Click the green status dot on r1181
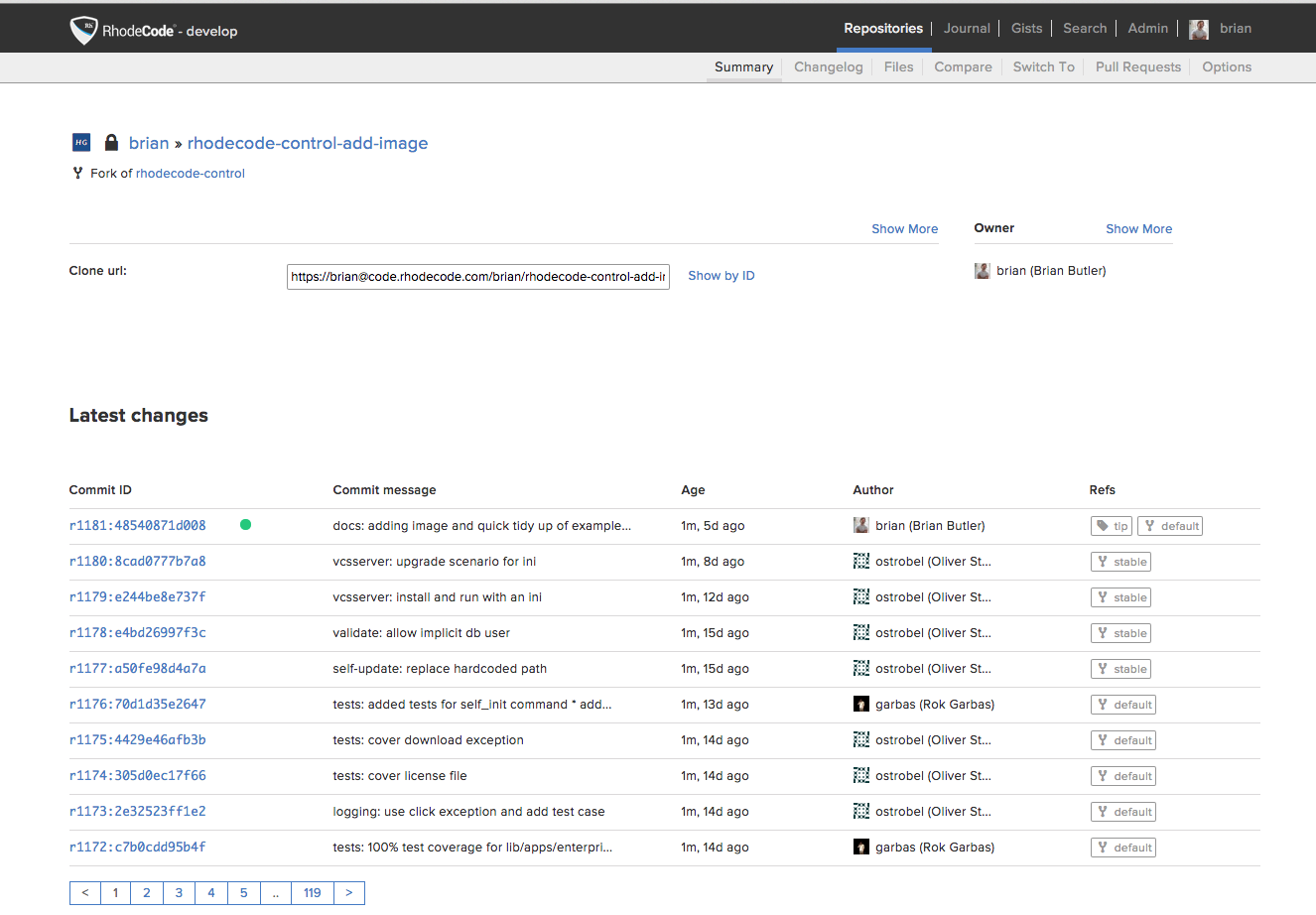1316x915 pixels. coord(245,525)
